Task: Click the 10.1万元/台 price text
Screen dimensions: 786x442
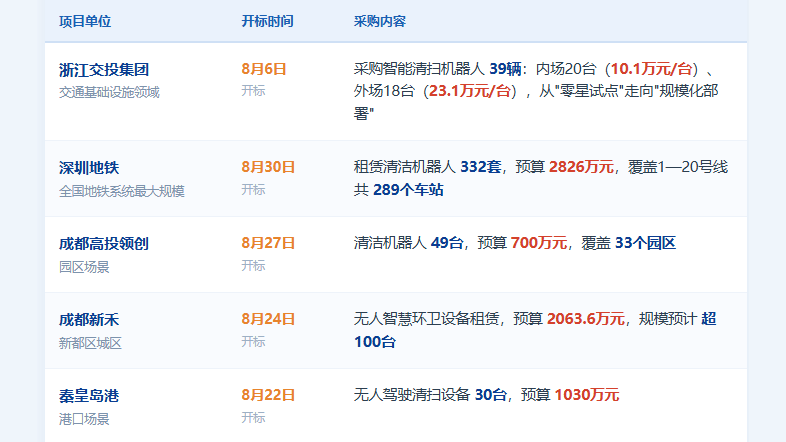Action: tap(651, 69)
